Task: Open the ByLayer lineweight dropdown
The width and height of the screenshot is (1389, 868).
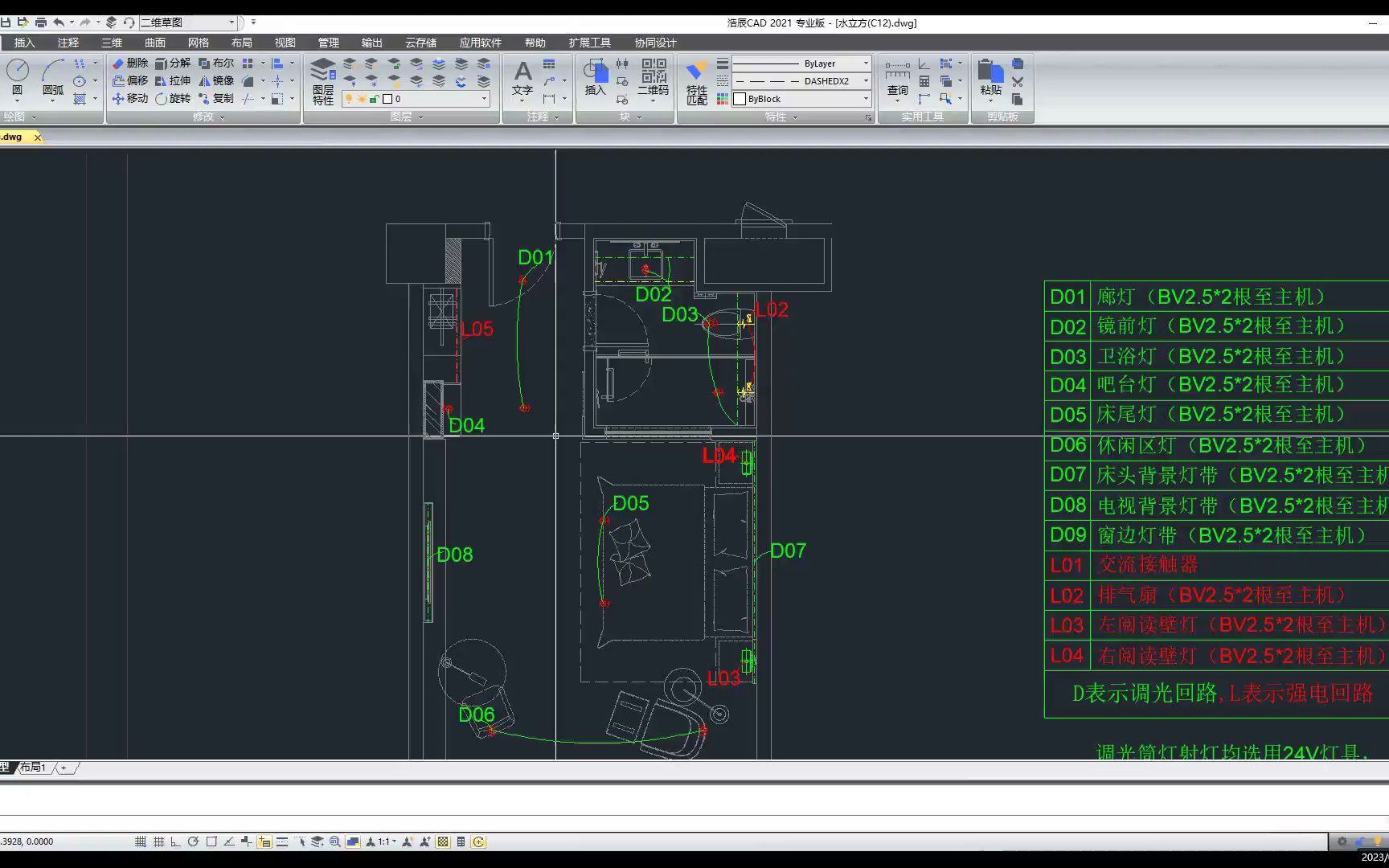Action: click(801, 63)
